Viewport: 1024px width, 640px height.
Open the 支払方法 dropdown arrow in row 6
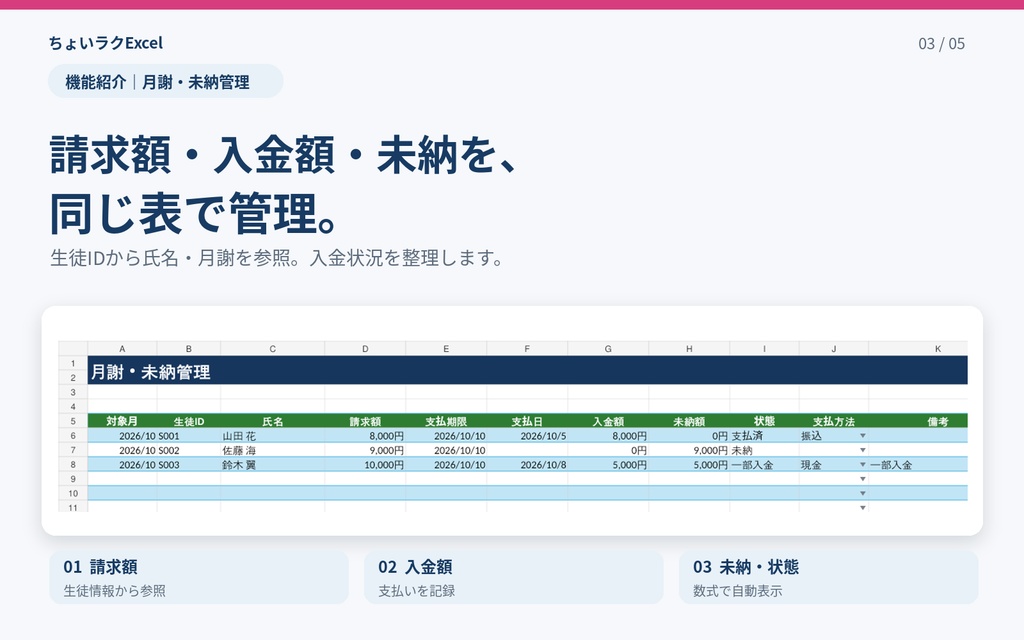coord(863,436)
